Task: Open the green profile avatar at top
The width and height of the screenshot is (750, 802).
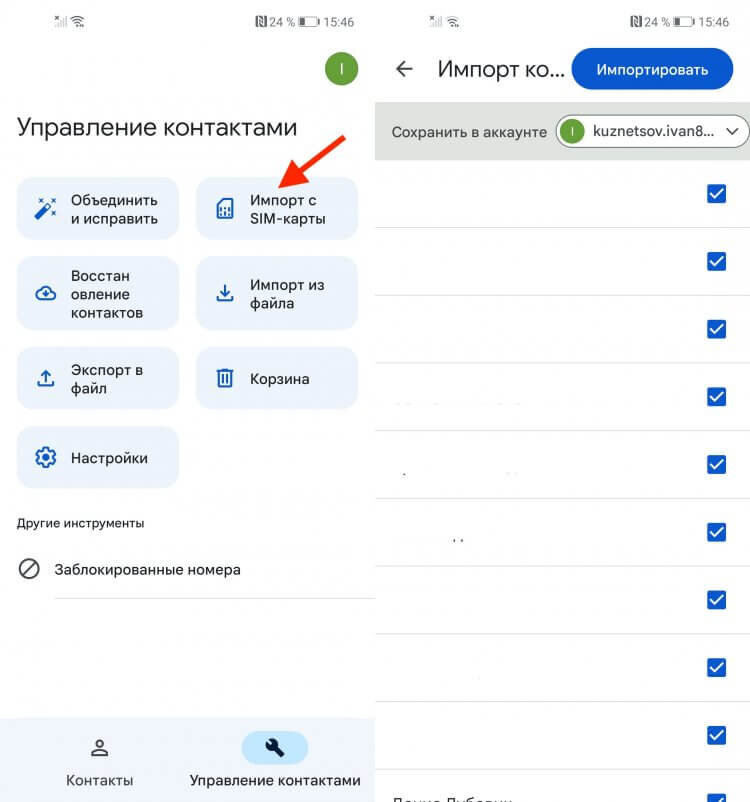Action: click(341, 69)
